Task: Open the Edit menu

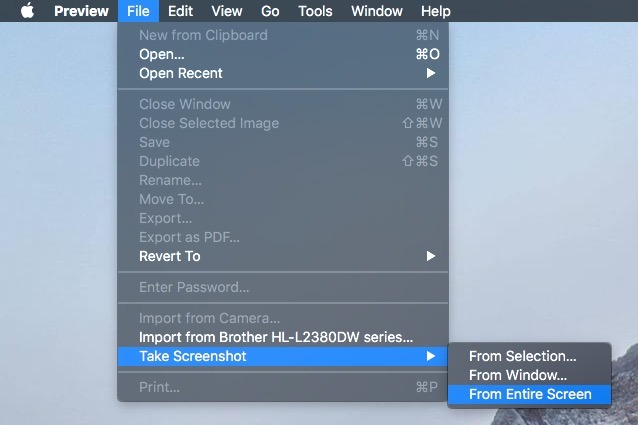Action: click(180, 11)
